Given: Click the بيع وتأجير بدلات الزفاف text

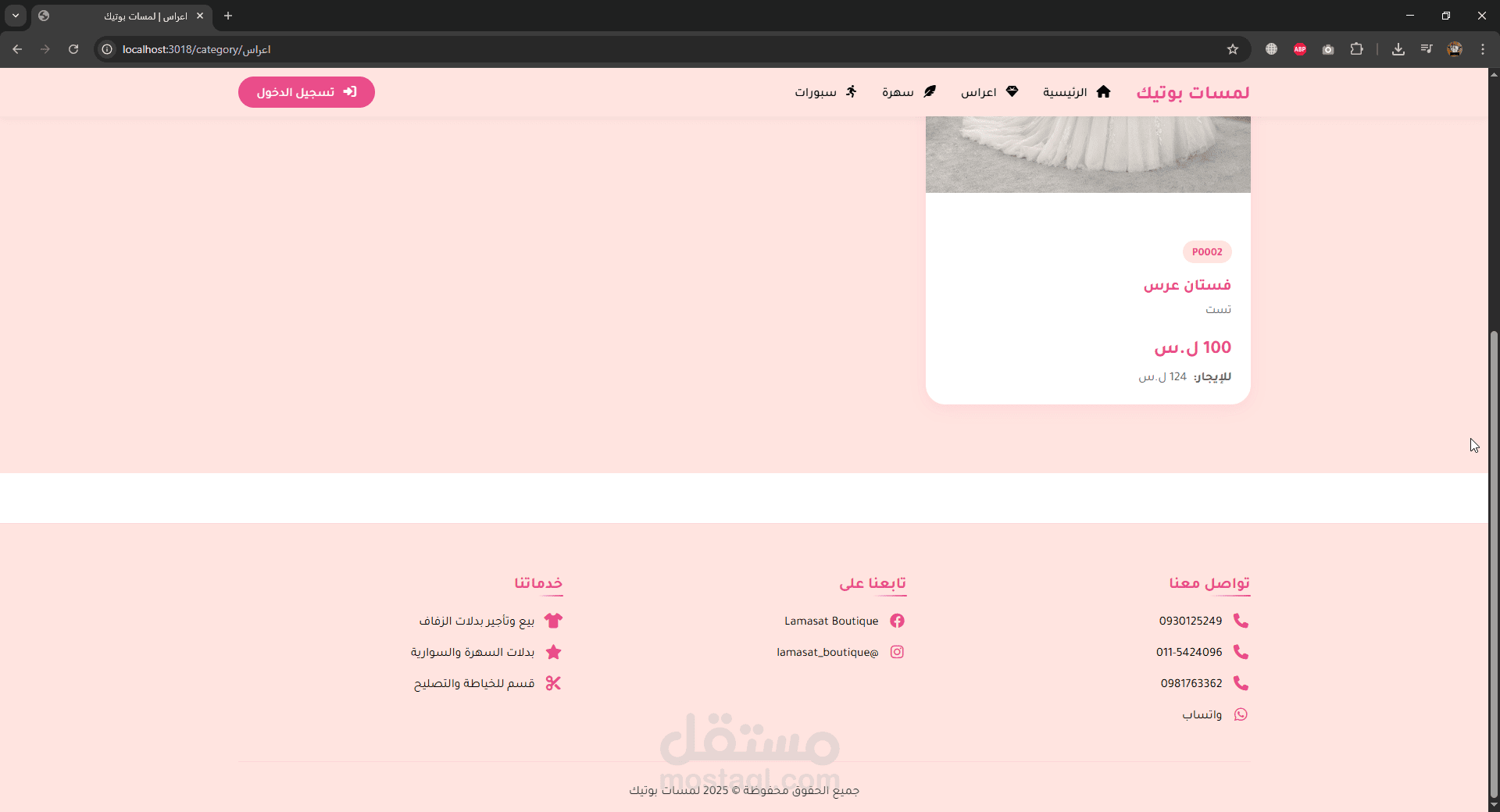Looking at the screenshot, I should tap(477, 621).
